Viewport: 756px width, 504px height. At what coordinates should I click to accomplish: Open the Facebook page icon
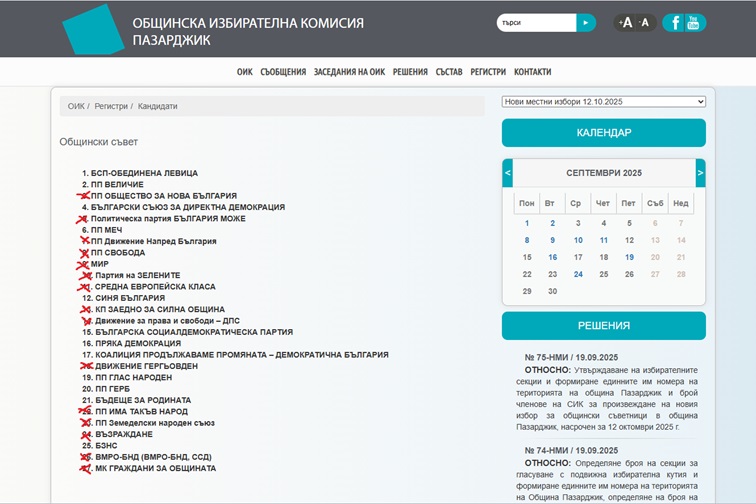pyautogui.click(x=674, y=22)
